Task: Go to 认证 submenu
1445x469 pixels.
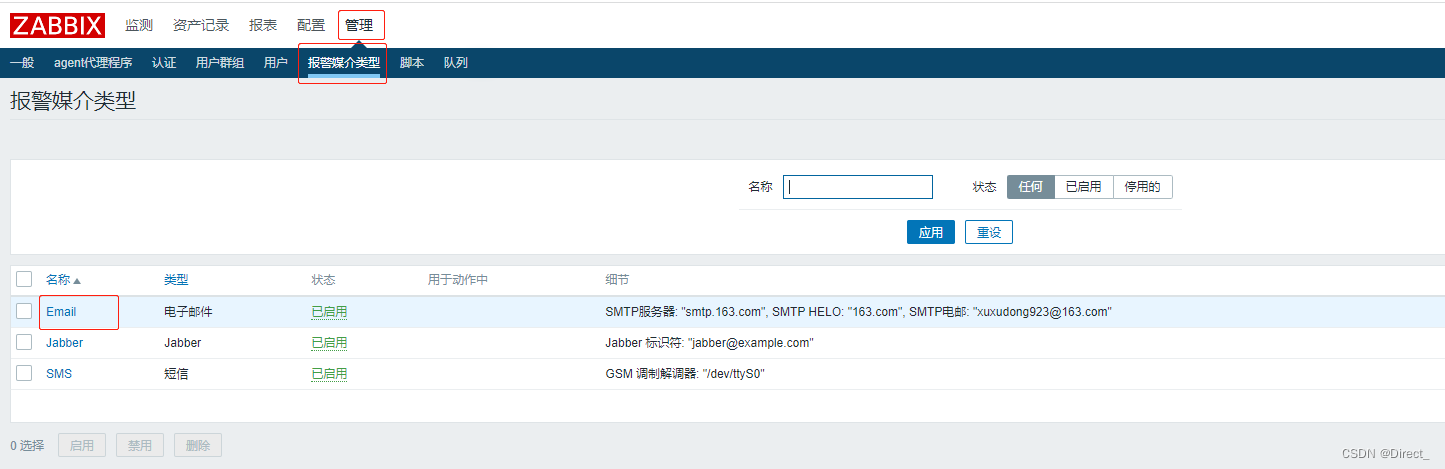Action: (164, 63)
